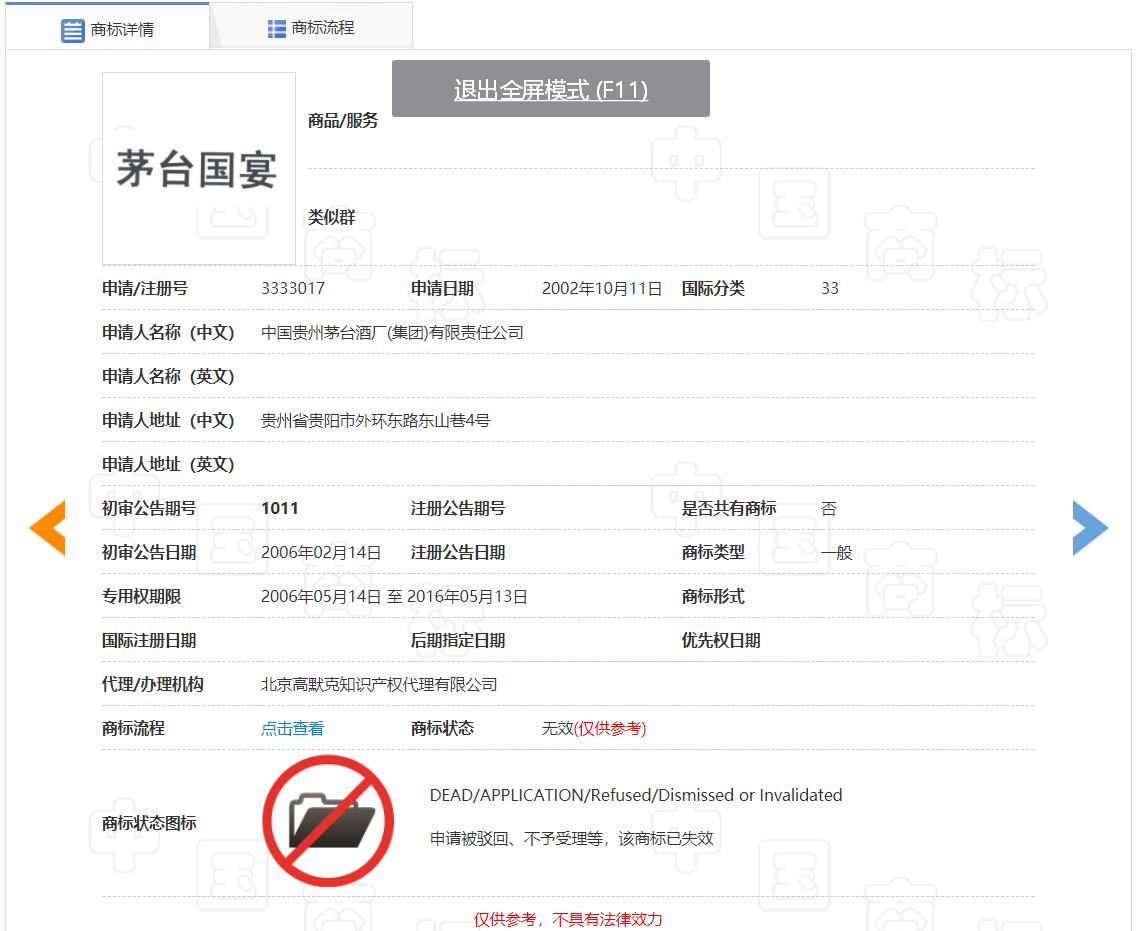The width and height of the screenshot is (1139, 931).
Task: Select exclusive right period 2006年05月14日 至 2016年05月13日
Action: click(394, 596)
